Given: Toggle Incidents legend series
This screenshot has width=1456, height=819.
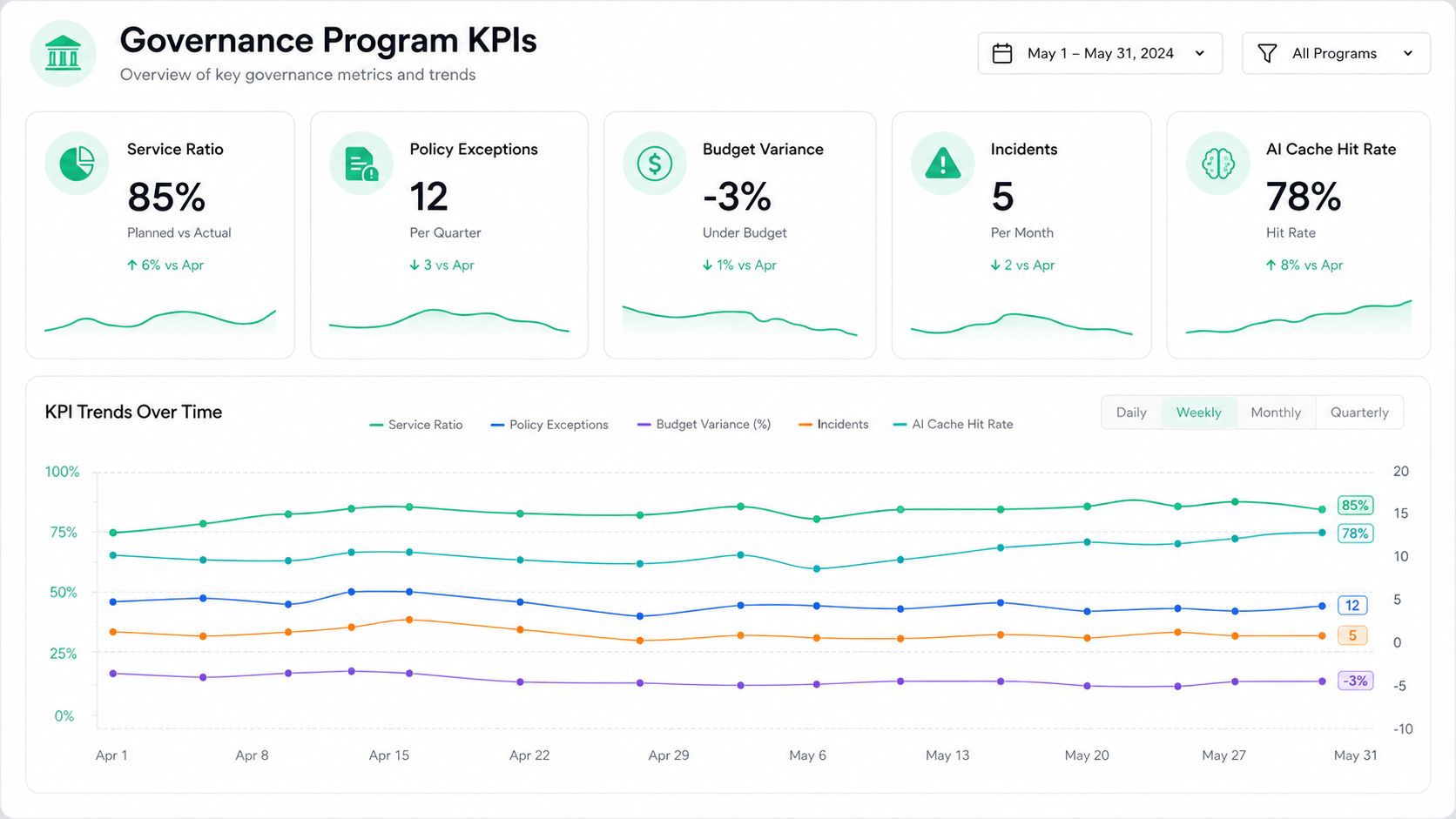Looking at the screenshot, I should [x=833, y=425].
